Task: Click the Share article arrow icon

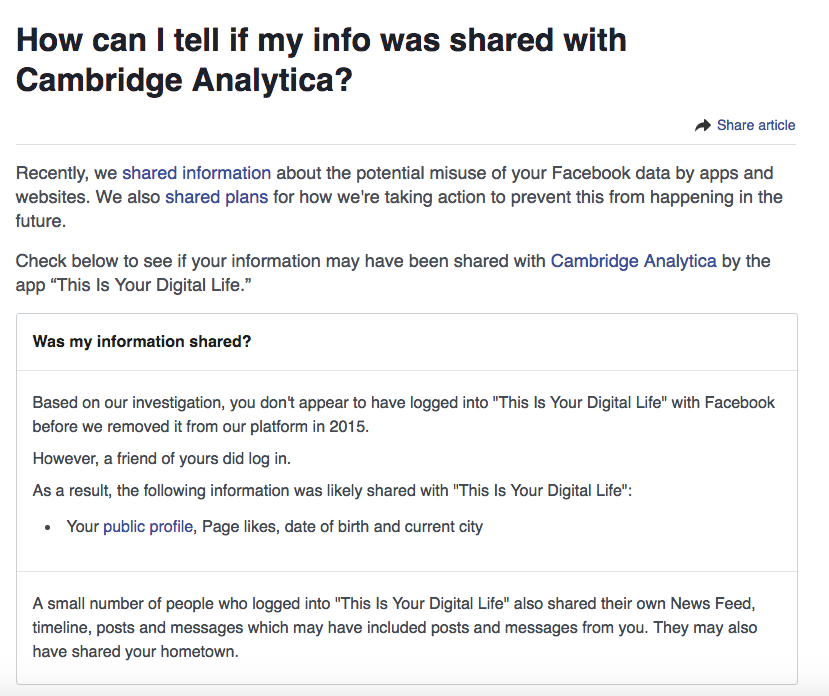Action: [x=702, y=126]
